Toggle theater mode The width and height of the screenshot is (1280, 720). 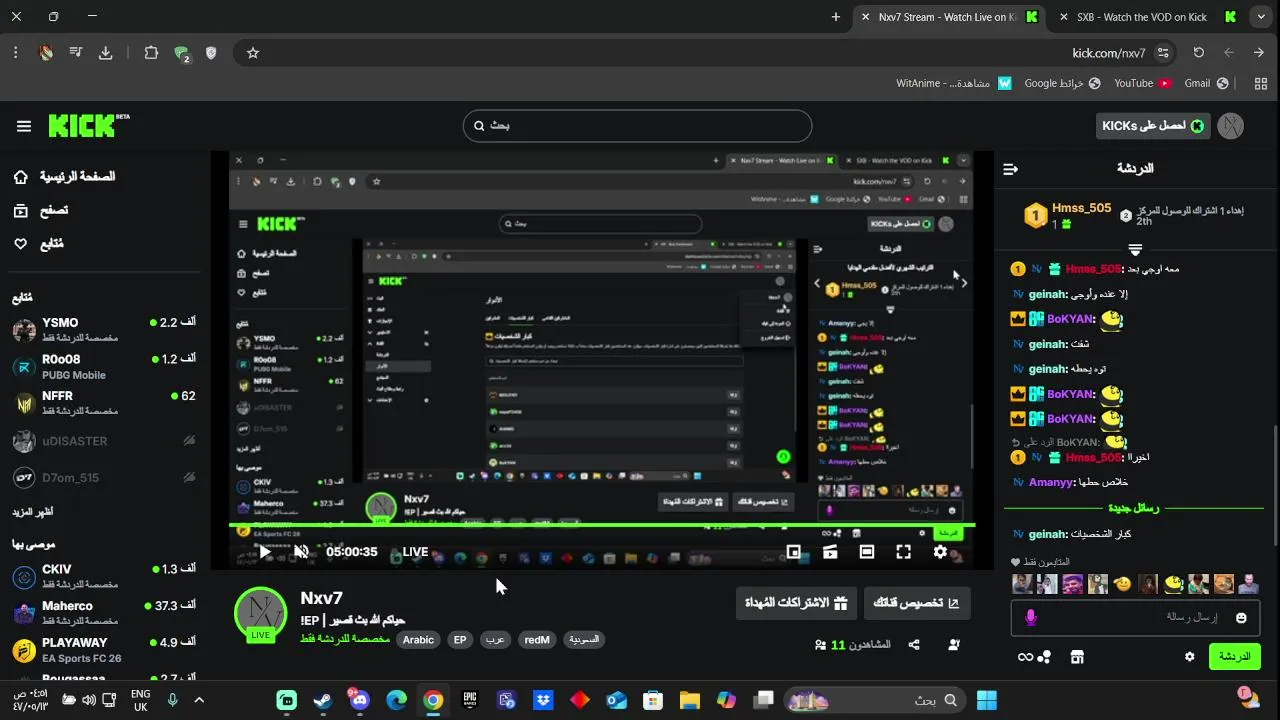pyautogui.click(x=867, y=552)
